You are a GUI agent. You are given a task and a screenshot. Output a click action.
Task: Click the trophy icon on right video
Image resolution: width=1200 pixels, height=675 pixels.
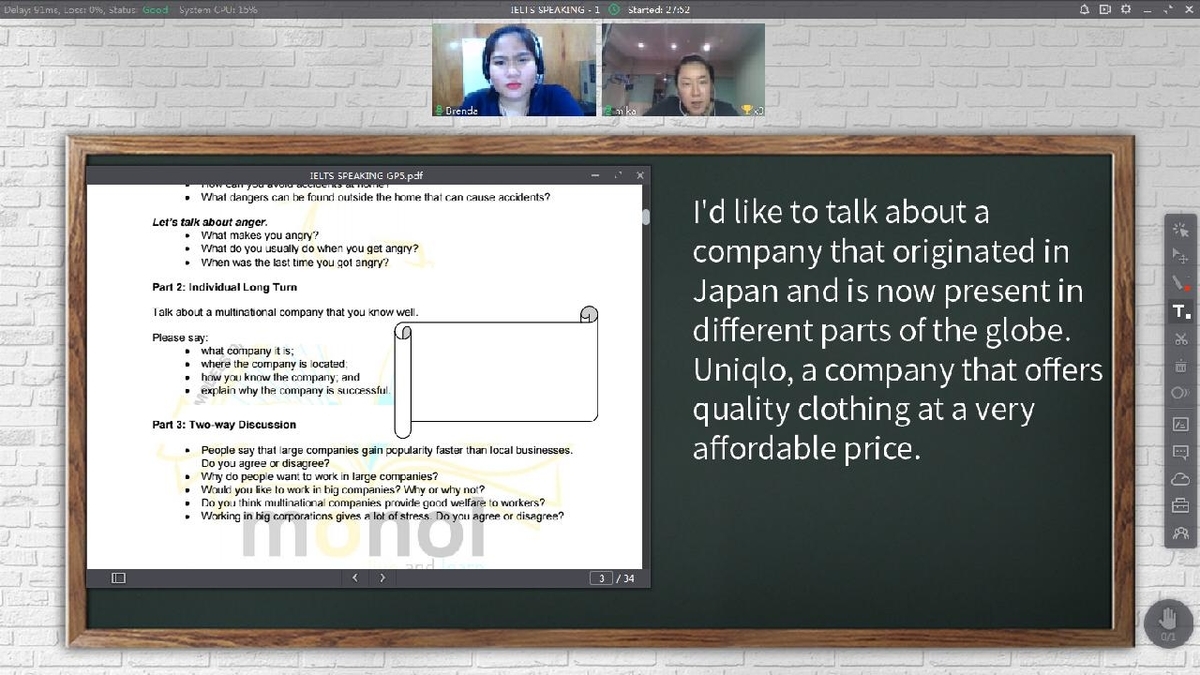pyautogui.click(x=746, y=110)
